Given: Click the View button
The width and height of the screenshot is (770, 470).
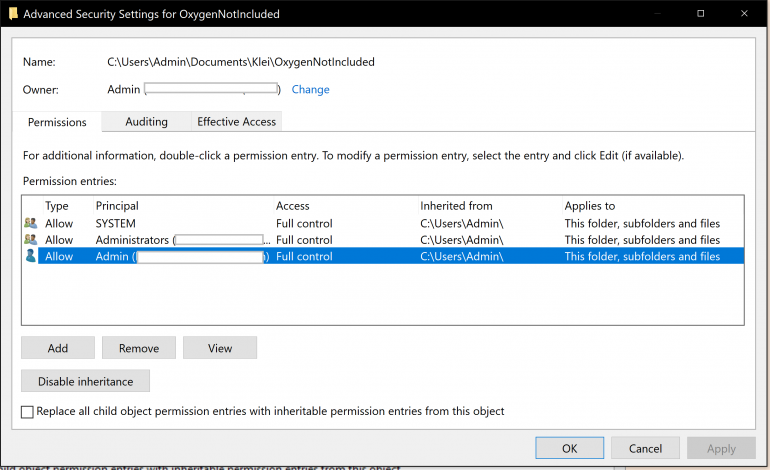Looking at the screenshot, I should (220, 348).
